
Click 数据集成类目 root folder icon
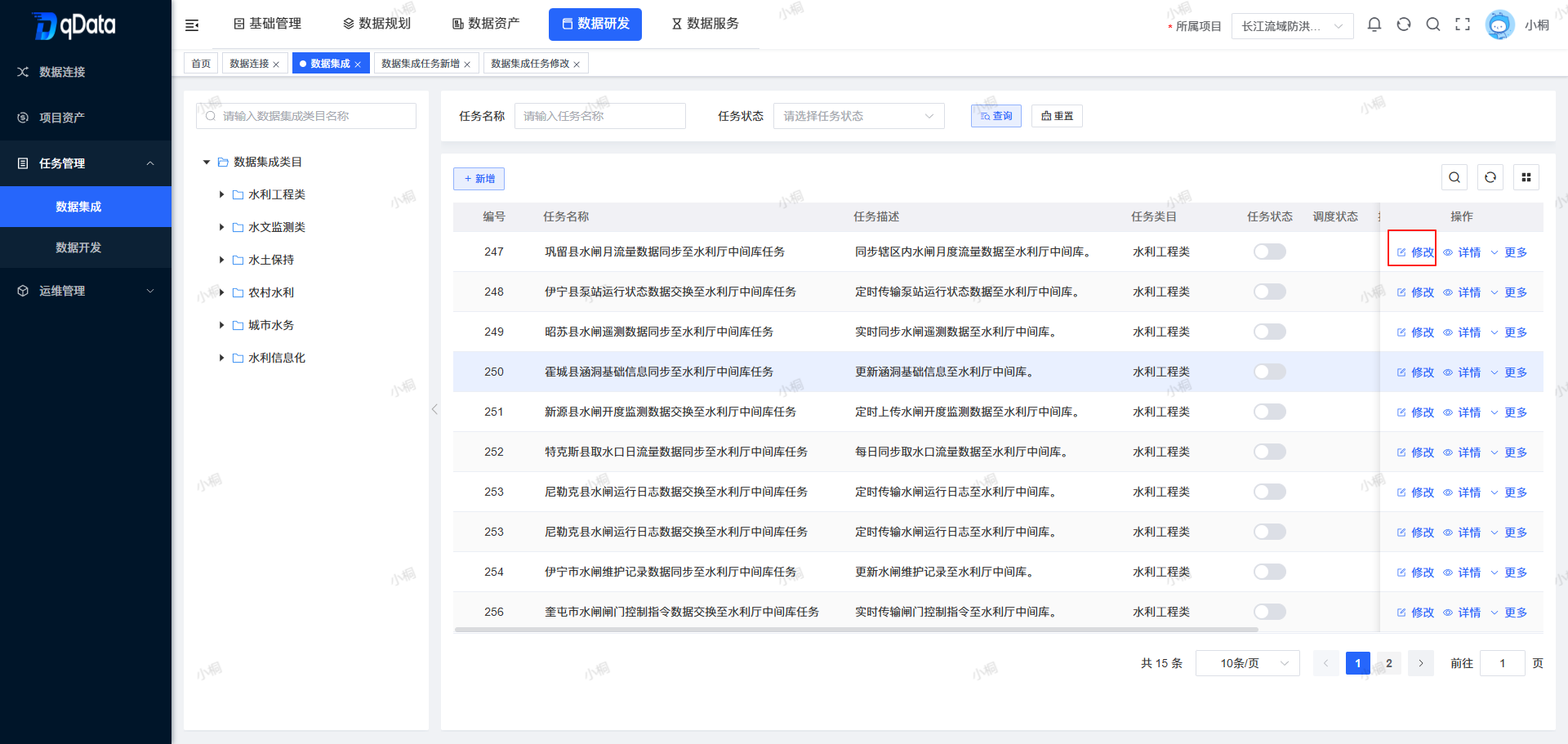223,162
